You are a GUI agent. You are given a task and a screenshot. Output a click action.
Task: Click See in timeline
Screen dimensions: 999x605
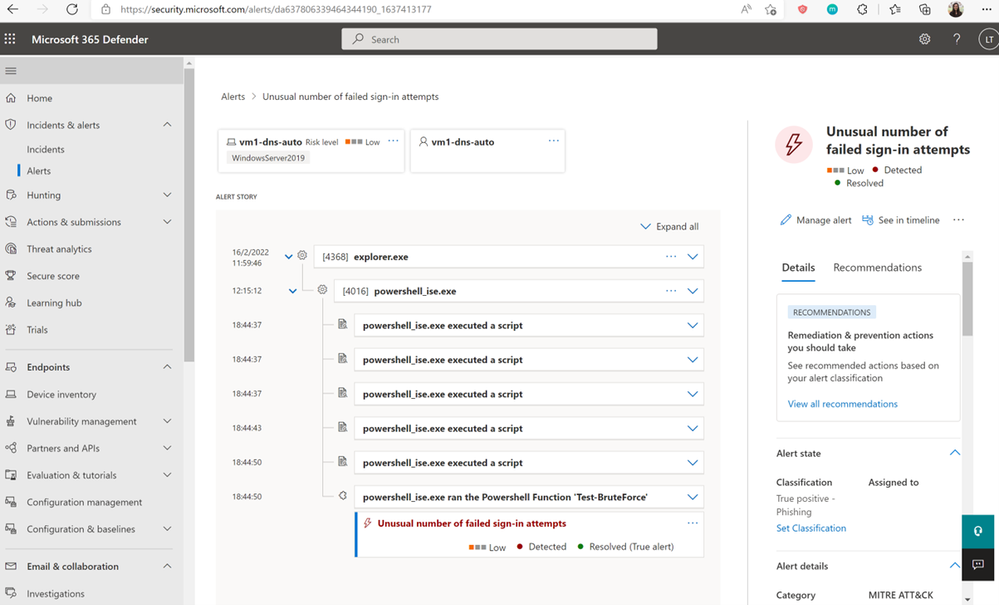(900, 220)
